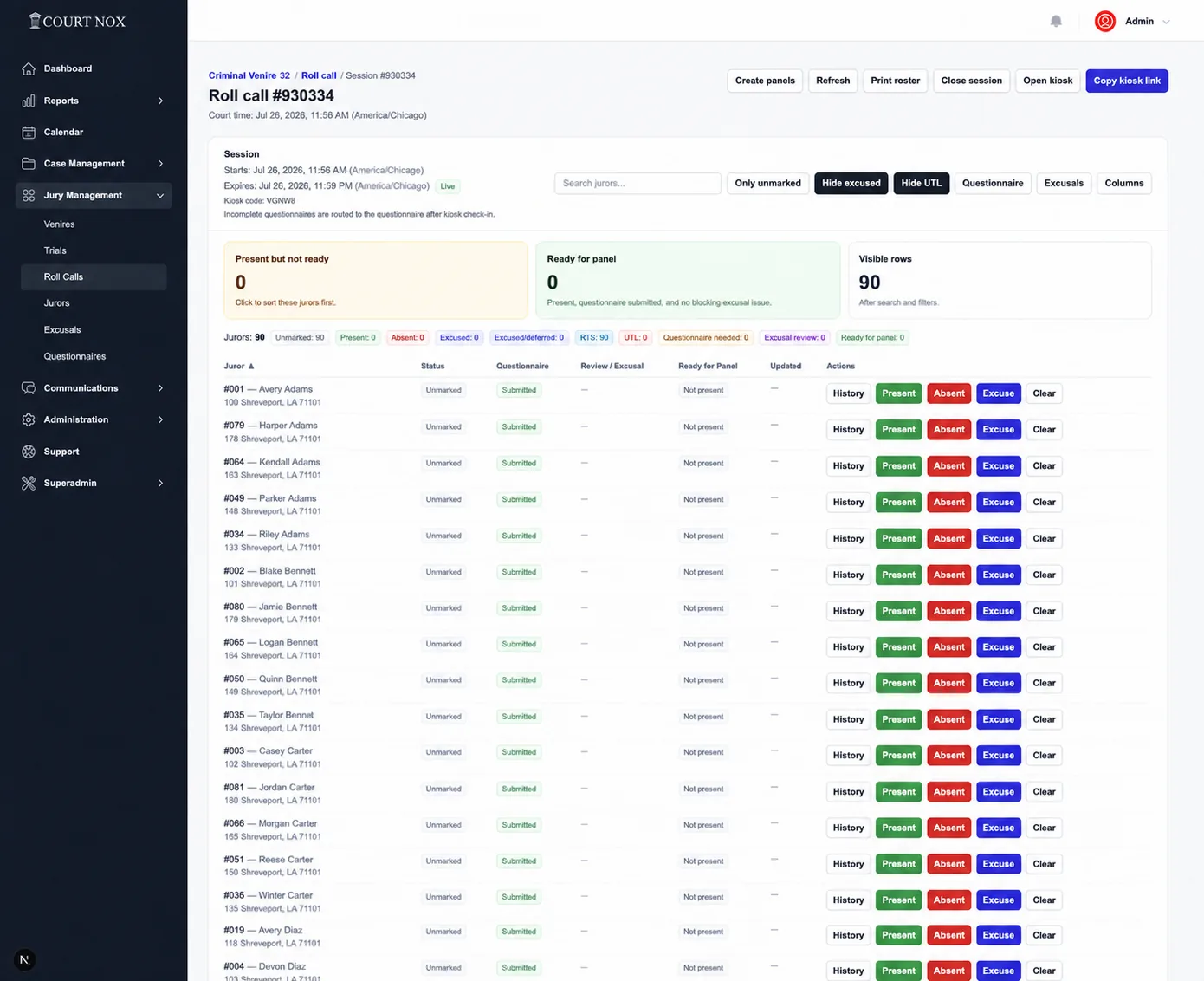Click the Refresh button
The width and height of the screenshot is (1204, 981).
click(832, 81)
